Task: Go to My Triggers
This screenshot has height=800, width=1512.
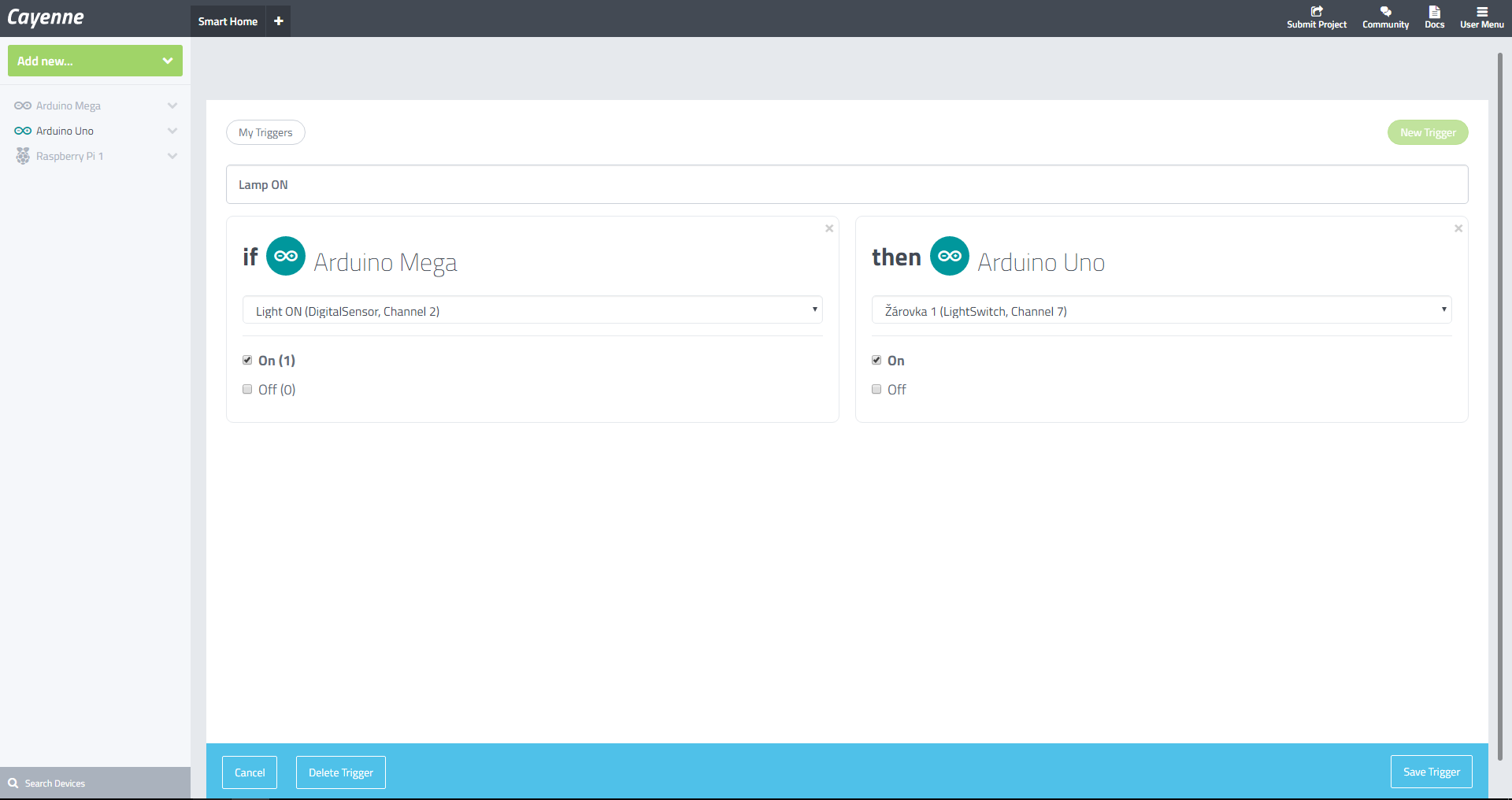Action: point(265,132)
